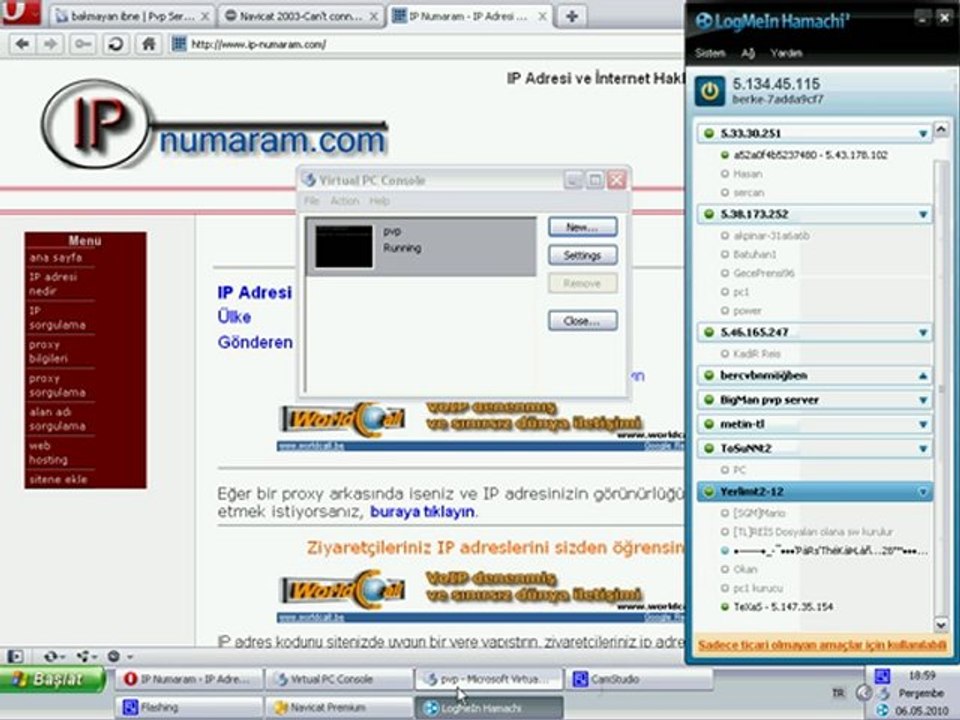This screenshot has height=720, width=960.
Task: Reload the page with refresh icon
Action: coord(116,44)
